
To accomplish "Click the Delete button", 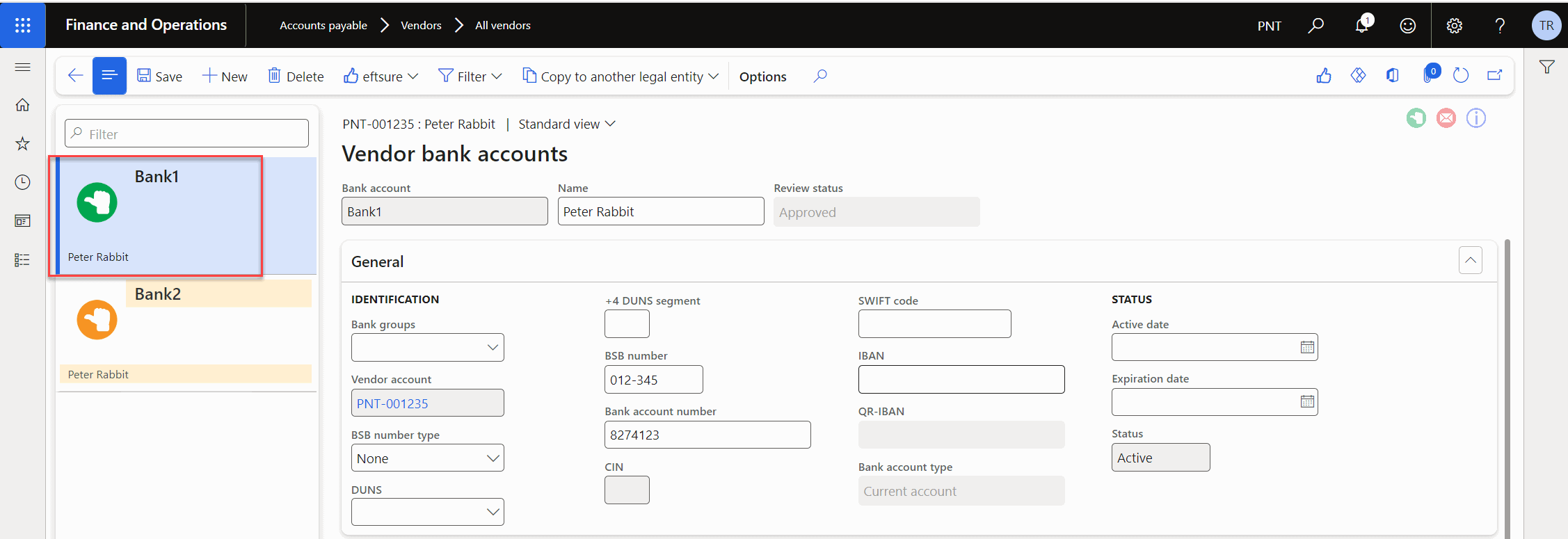I will click(296, 77).
